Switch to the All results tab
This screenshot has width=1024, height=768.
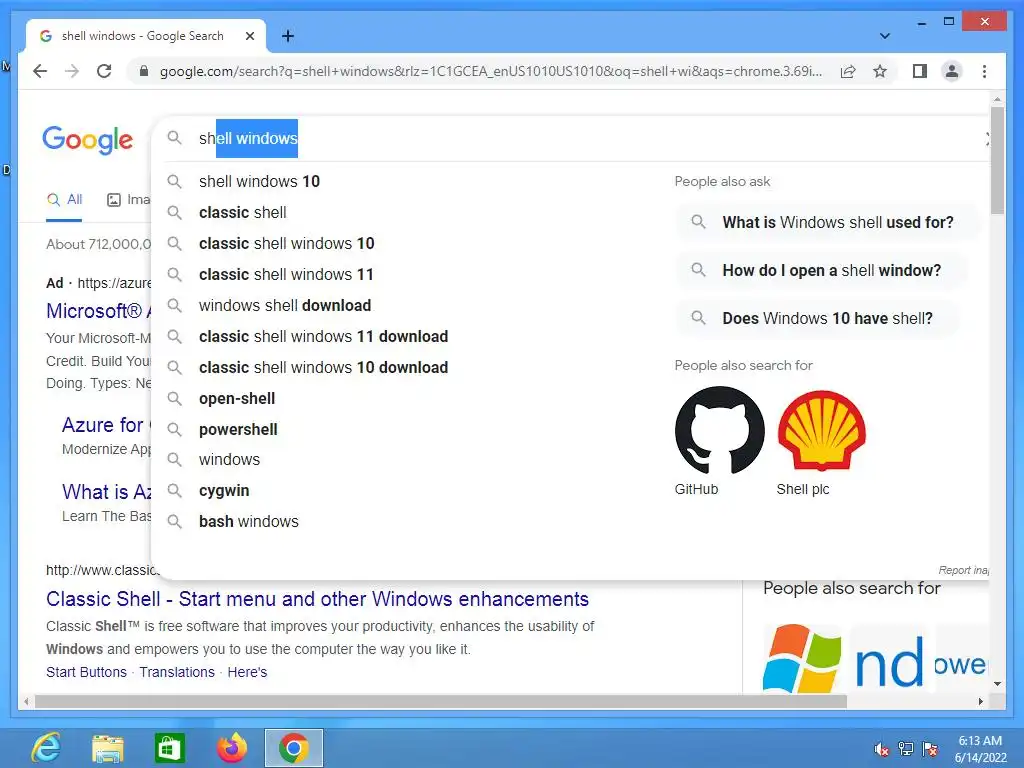64,200
